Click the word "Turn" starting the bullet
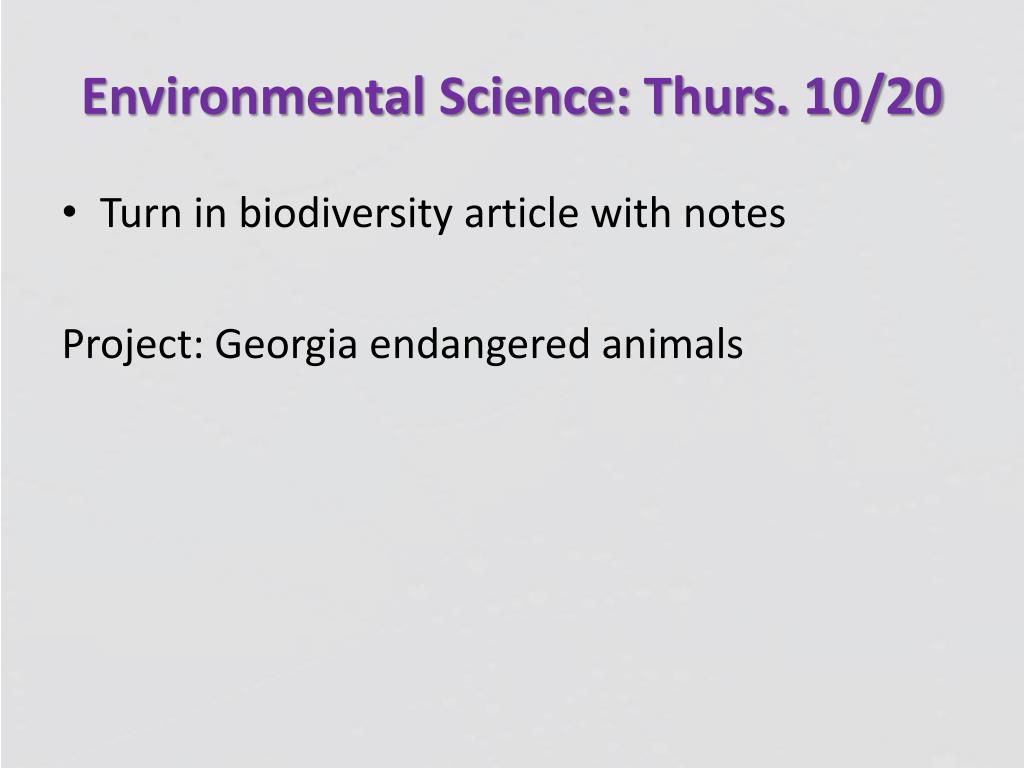 140,213
